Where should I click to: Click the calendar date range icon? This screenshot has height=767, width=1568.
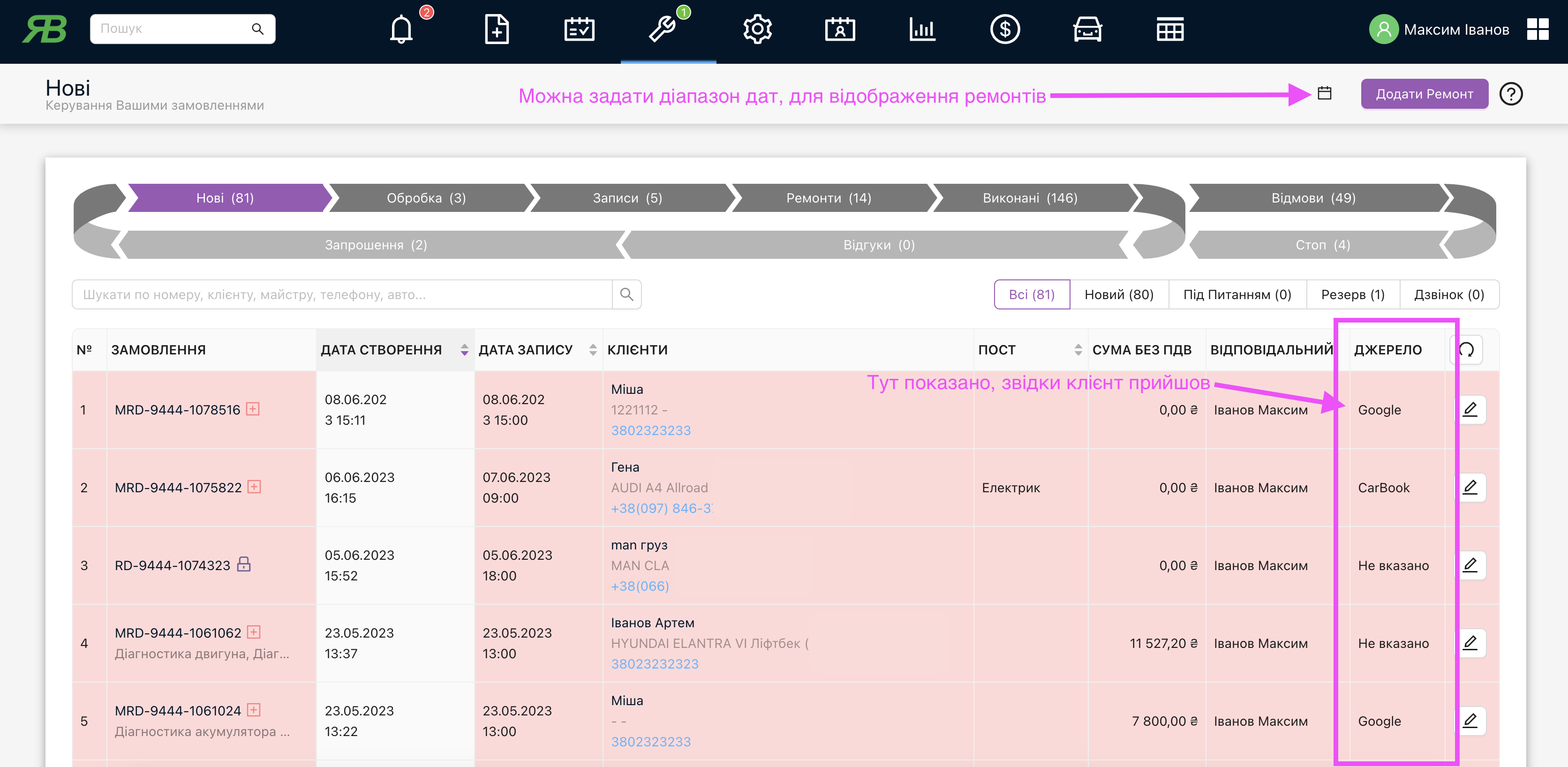pos(1325,93)
